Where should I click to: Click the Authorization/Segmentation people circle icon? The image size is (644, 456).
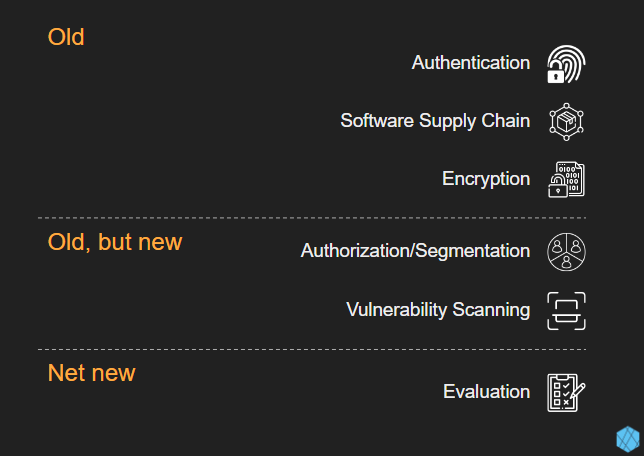(566, 251)
